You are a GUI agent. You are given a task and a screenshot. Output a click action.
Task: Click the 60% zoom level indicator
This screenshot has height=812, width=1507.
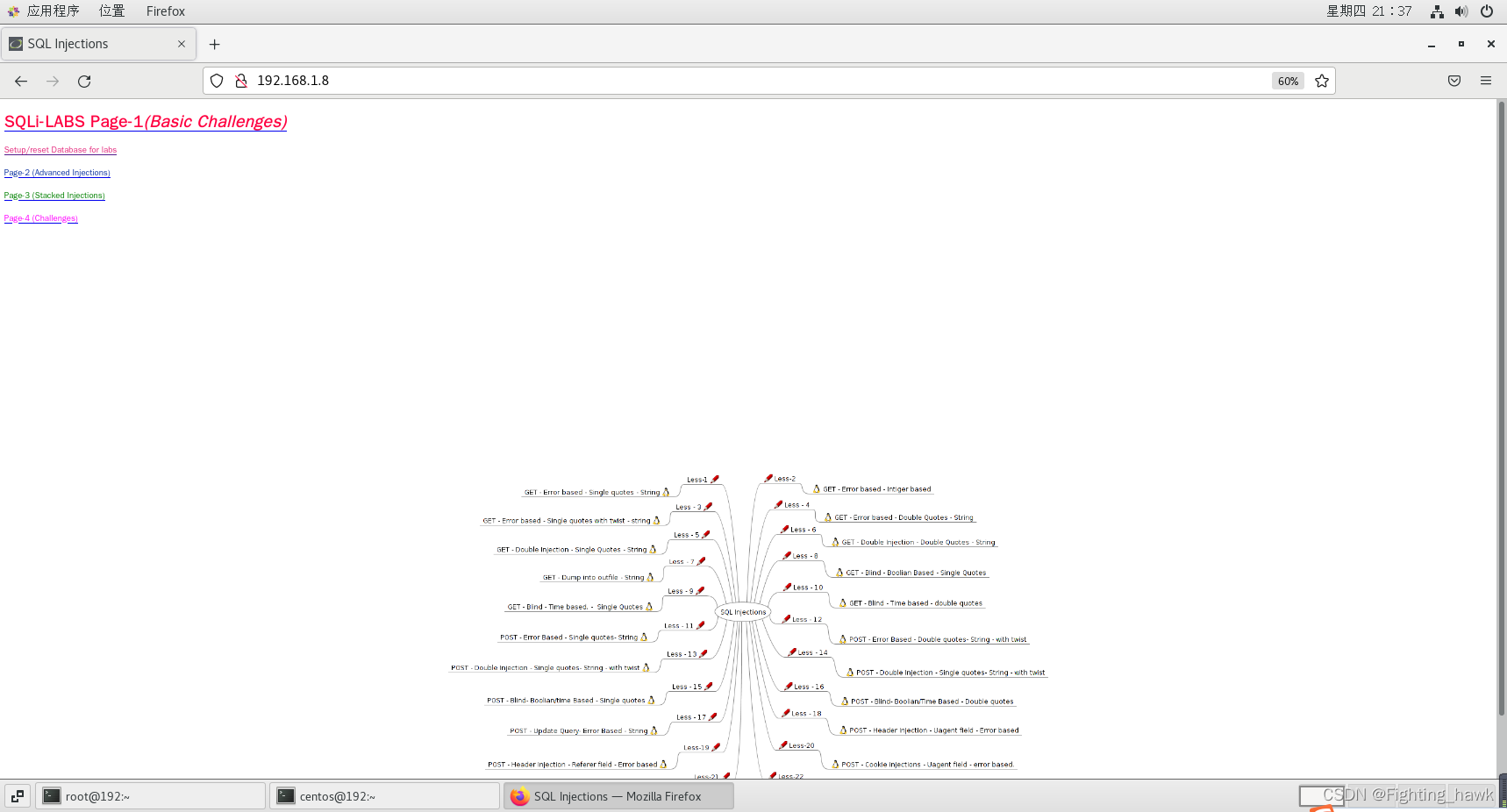coord(1288,81)
